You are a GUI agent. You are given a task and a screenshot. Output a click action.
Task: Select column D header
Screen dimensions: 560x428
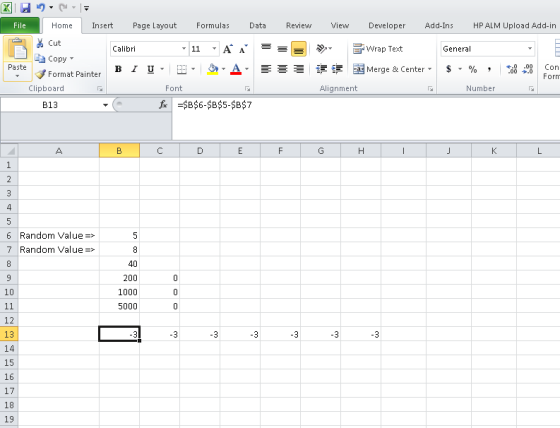coord(200,151)
